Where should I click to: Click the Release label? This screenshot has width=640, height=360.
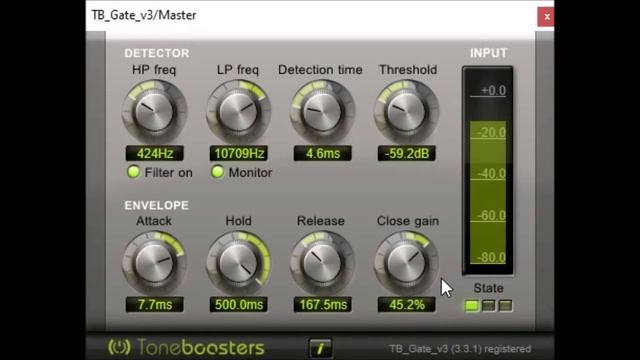[x=321, y=221]
